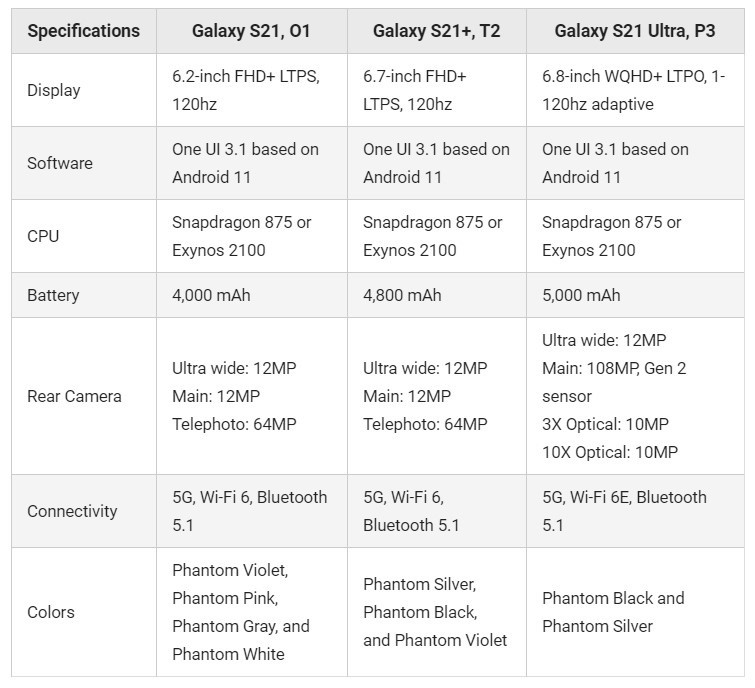The height and width of the screenshot is (688, 755).
Task: Select the 4,800 mAh battery value
Action: coord(402,295)
